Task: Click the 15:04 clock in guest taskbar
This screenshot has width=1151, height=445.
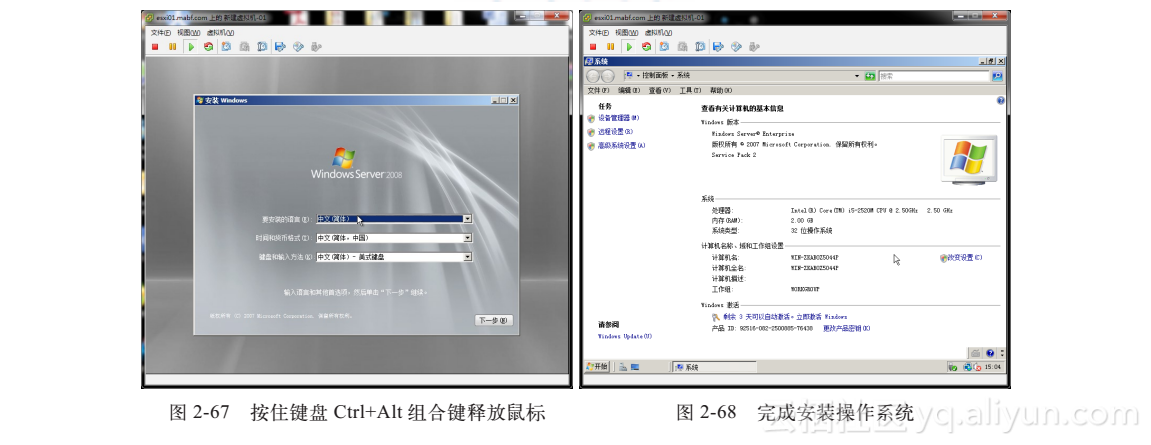Action: [992, 367]
